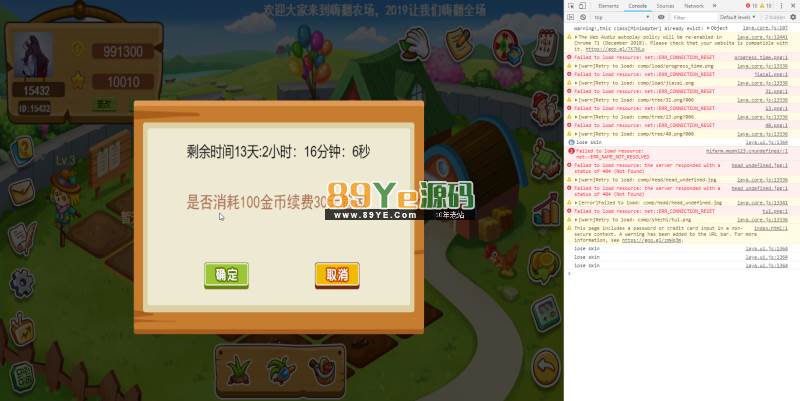This screenshot has height=401, width=800.
Task: Open the QR code icon
Action: point(22,377)
